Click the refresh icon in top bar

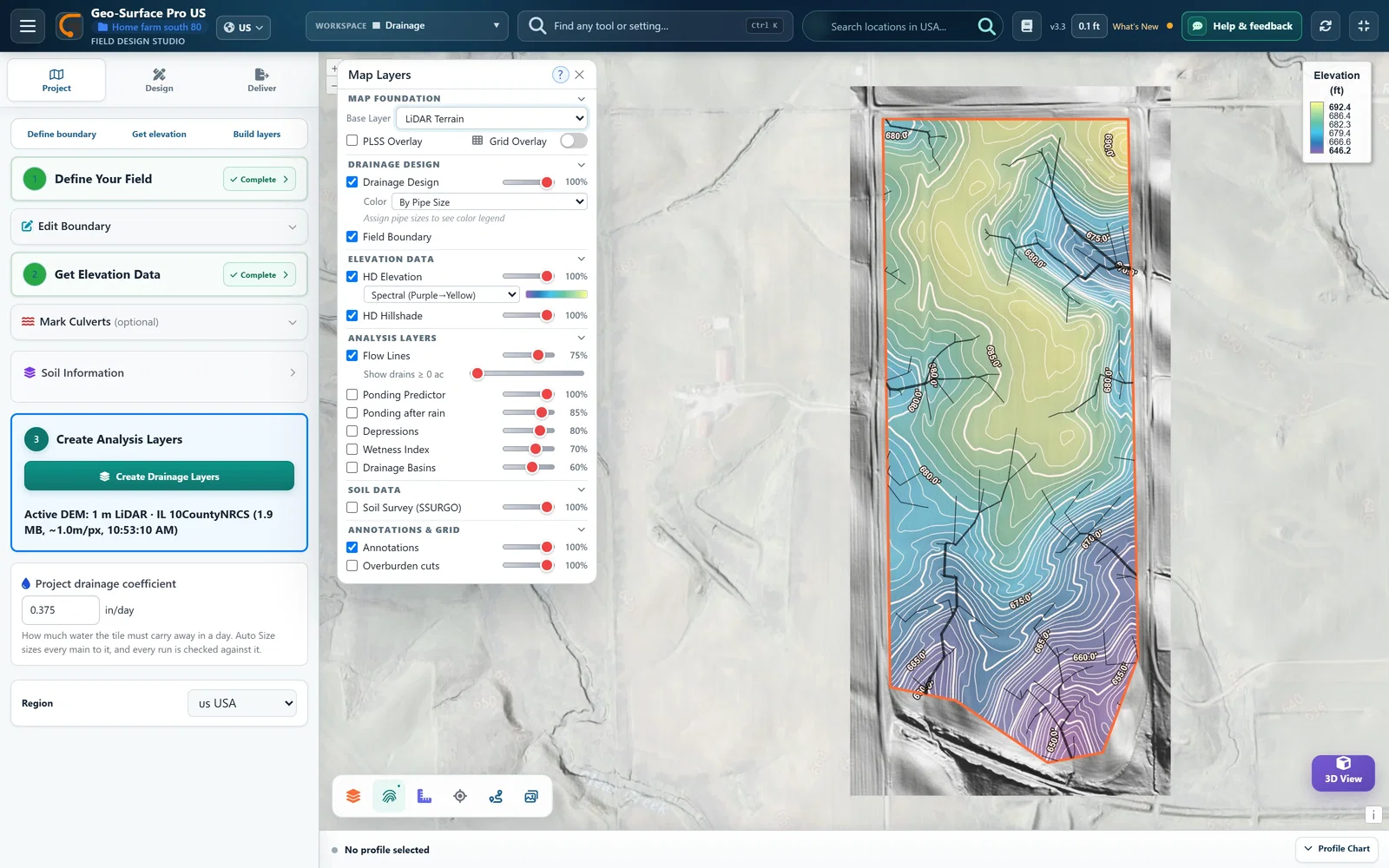1326,26
